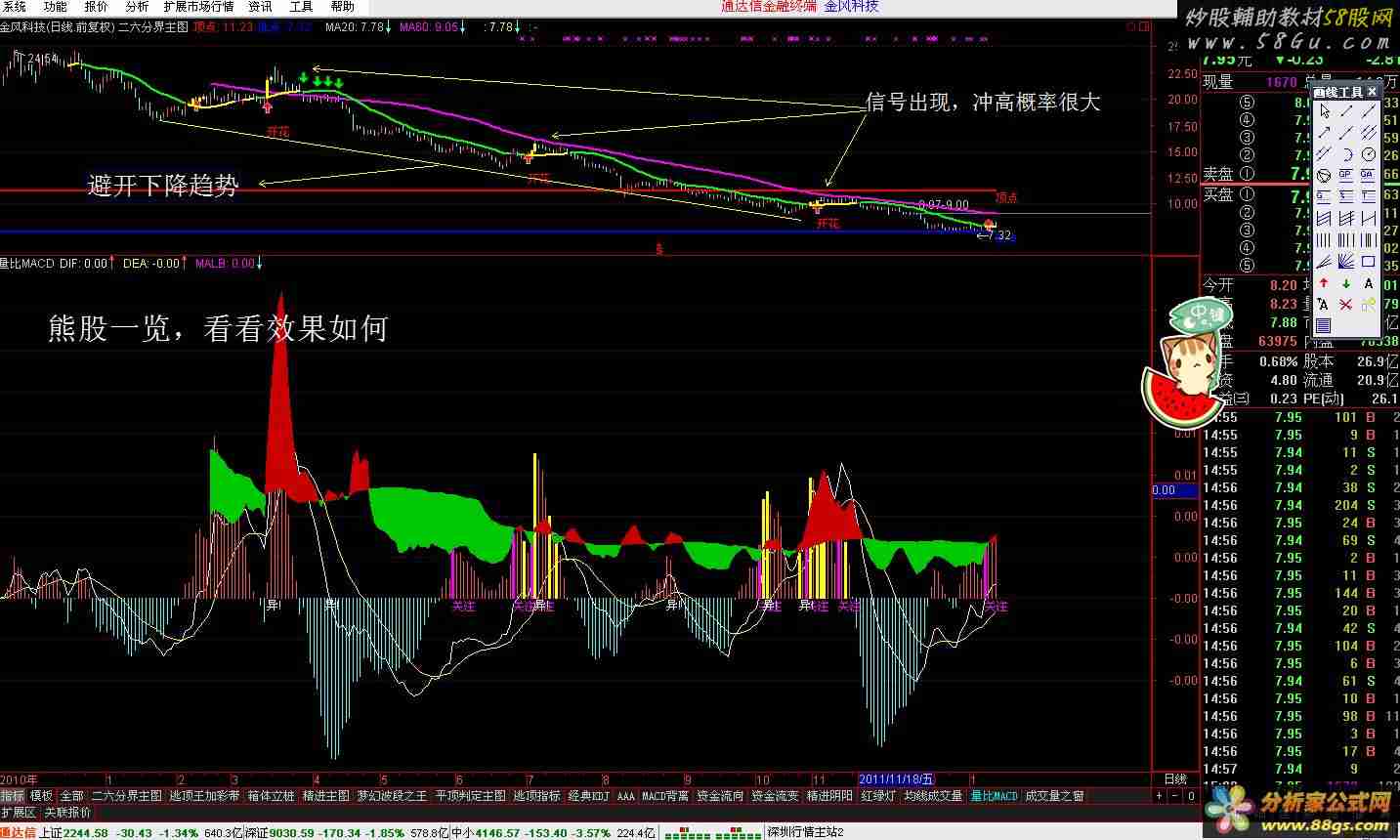
Task: Open the 资讯 menu
Action: (260, 6)
